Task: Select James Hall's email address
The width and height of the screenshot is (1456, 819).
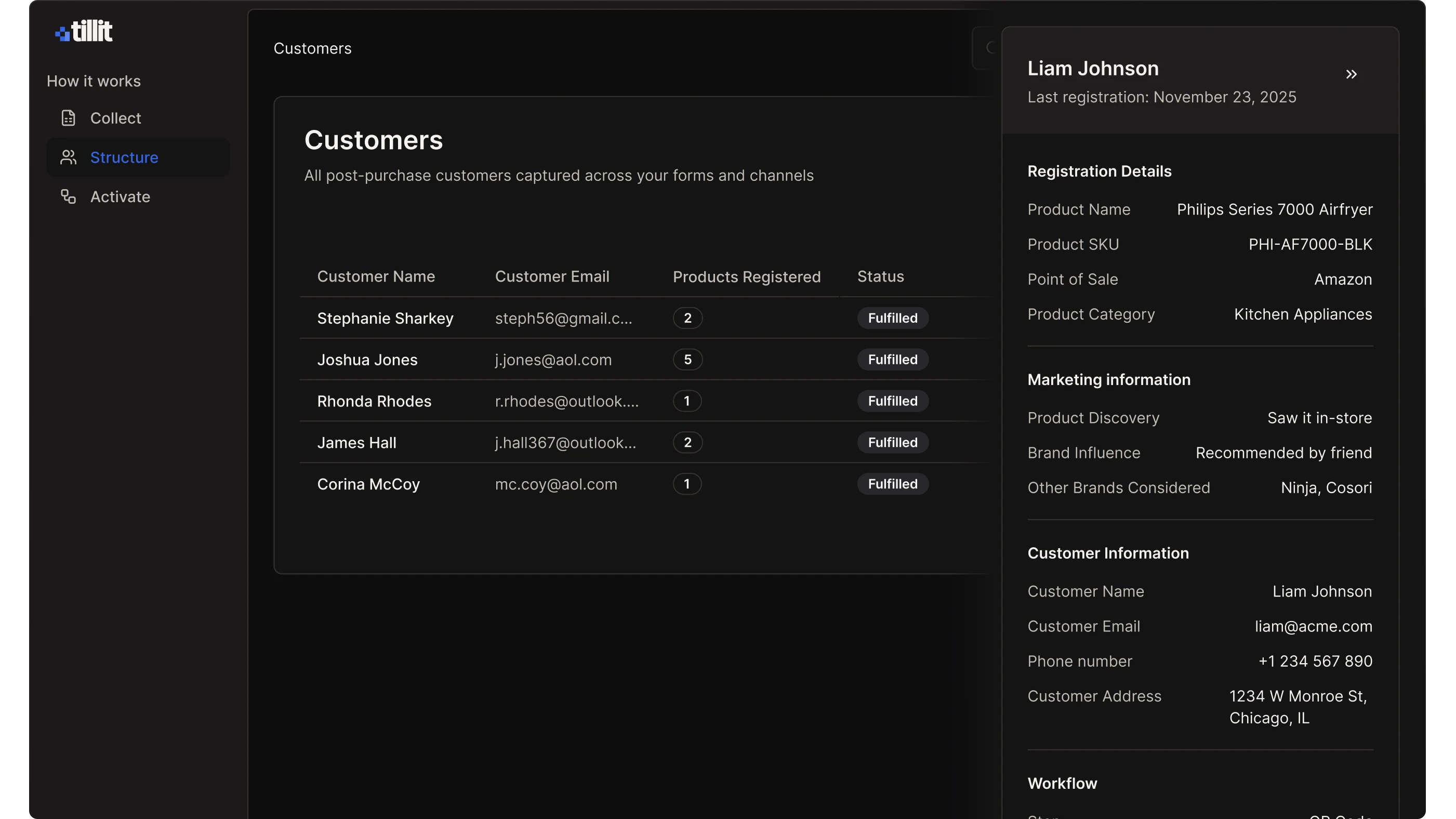Action: point(565,443)
